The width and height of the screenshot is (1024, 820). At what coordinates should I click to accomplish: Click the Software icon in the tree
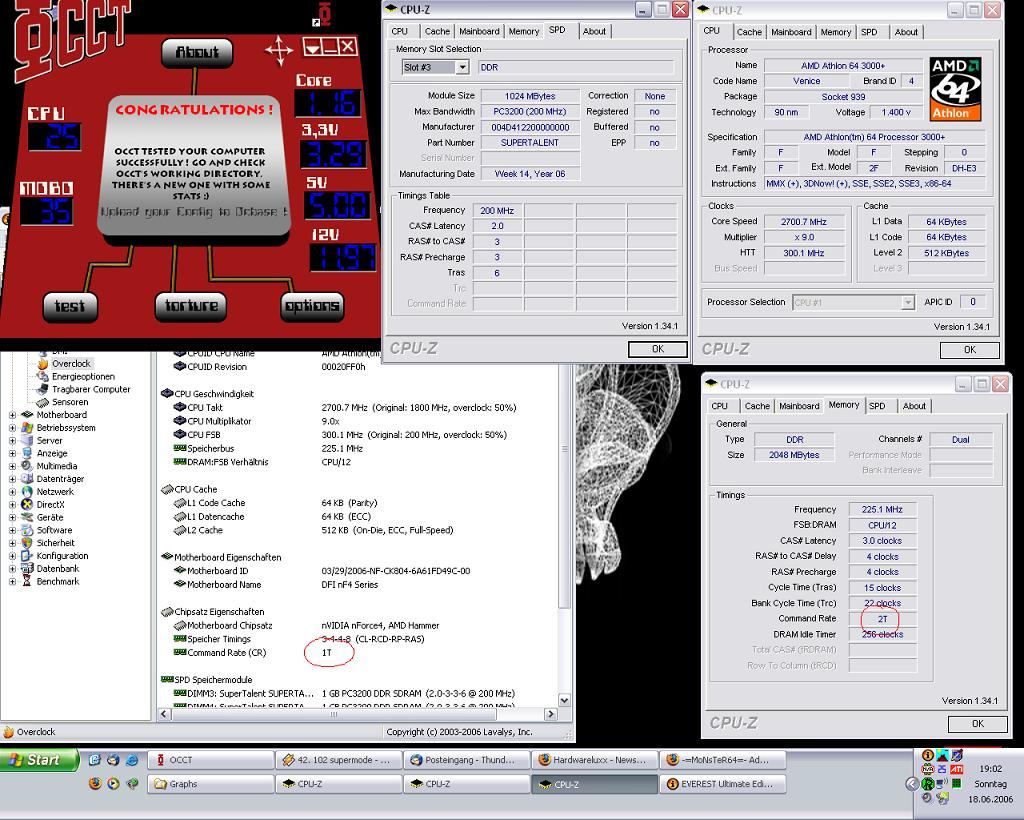27,530
